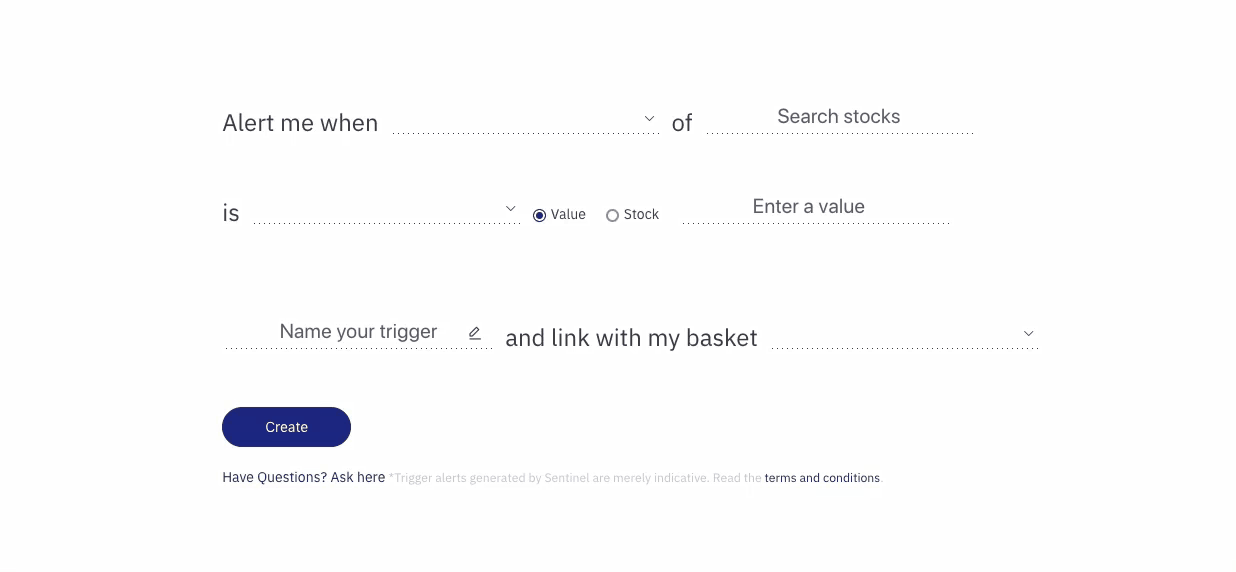1236x572 pixels.
Task: Click the 'Enter a value' input
Action: (x=808, y=207)
